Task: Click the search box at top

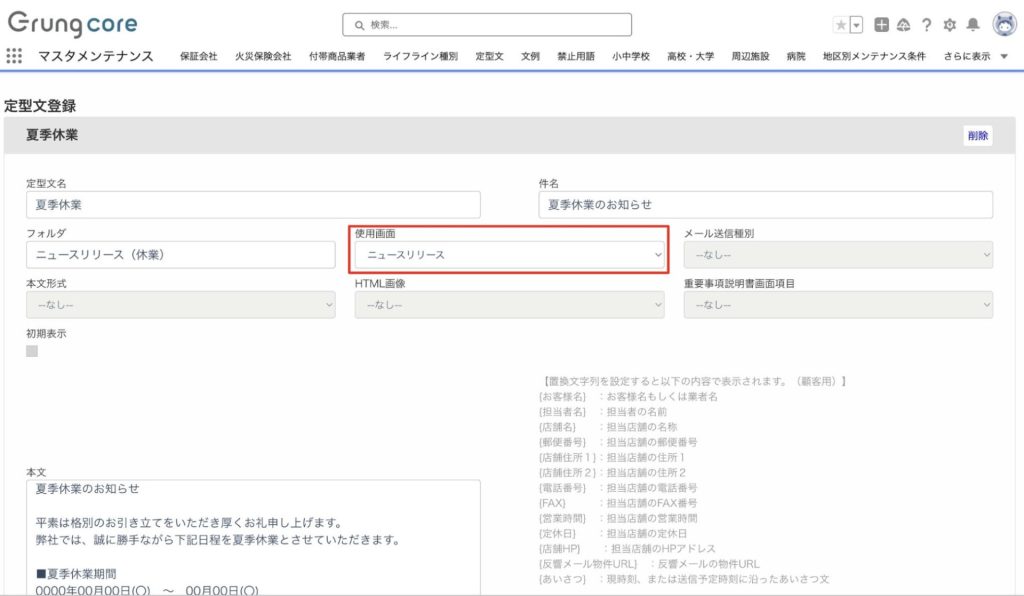Action: (487, 25)
